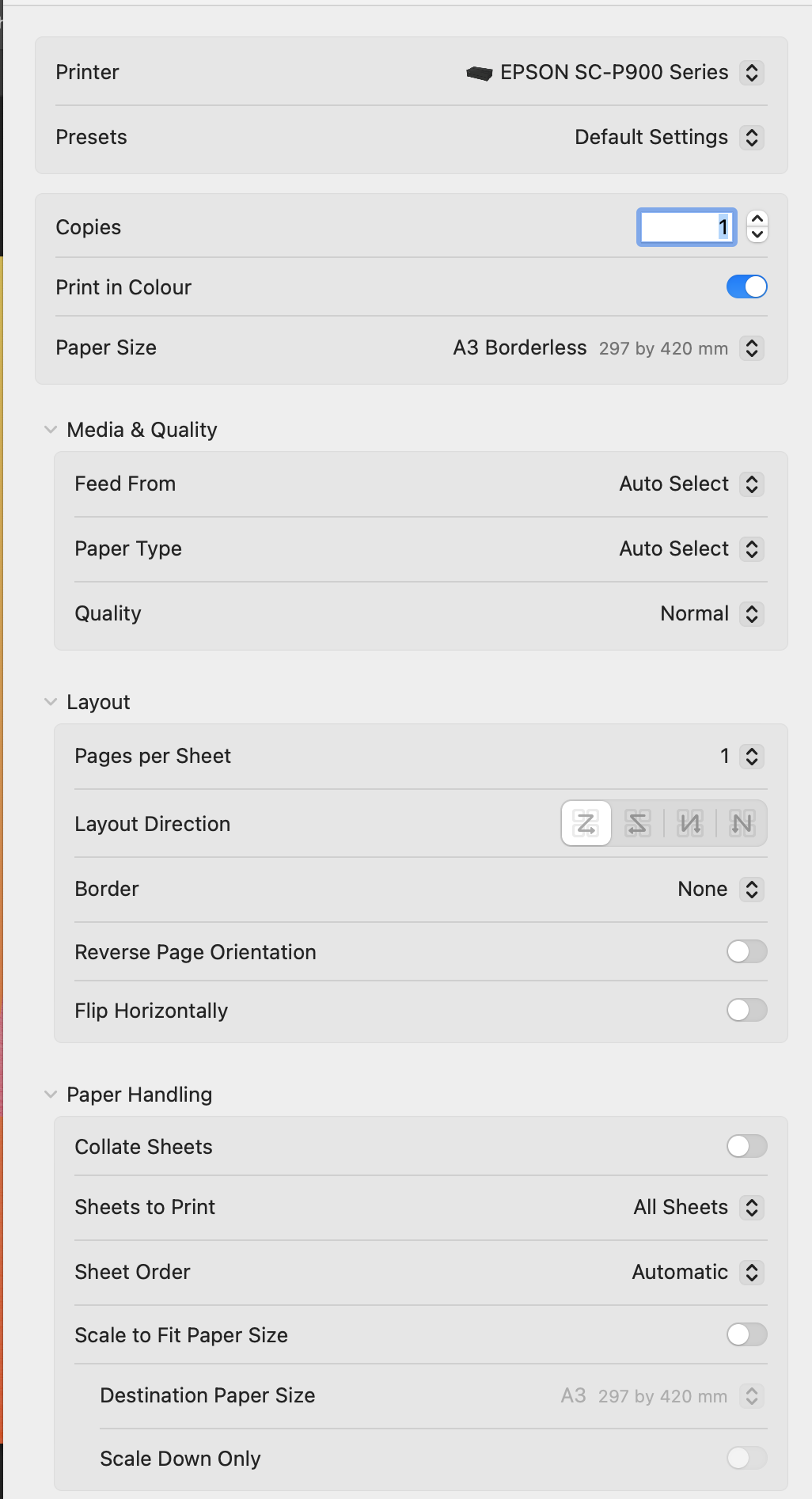
Task: Open the Sheet Order dropdown
Action: click(753, 1272)
